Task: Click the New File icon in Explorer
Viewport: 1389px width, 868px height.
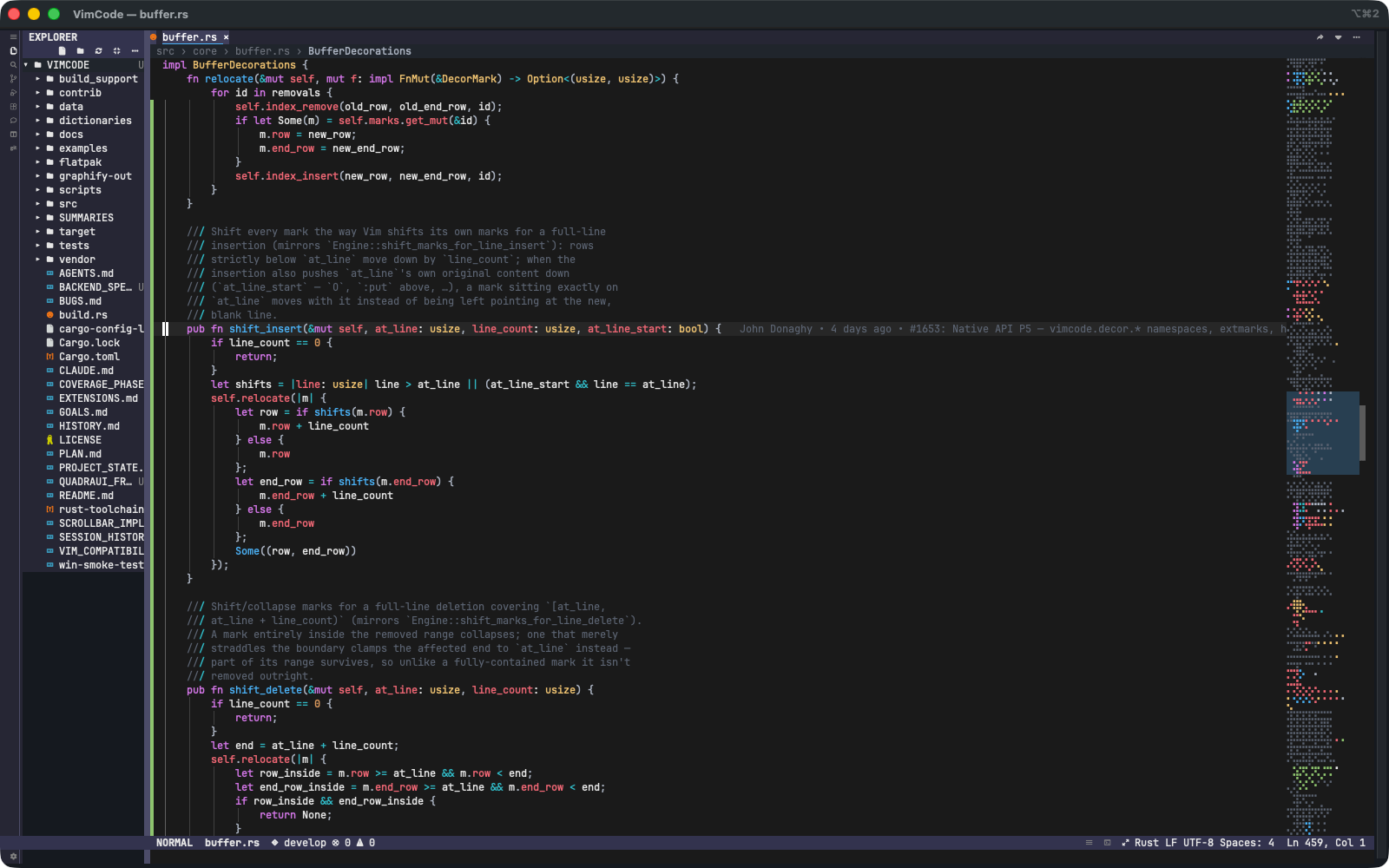Action: pyautogui.click(x=63, y=51)
